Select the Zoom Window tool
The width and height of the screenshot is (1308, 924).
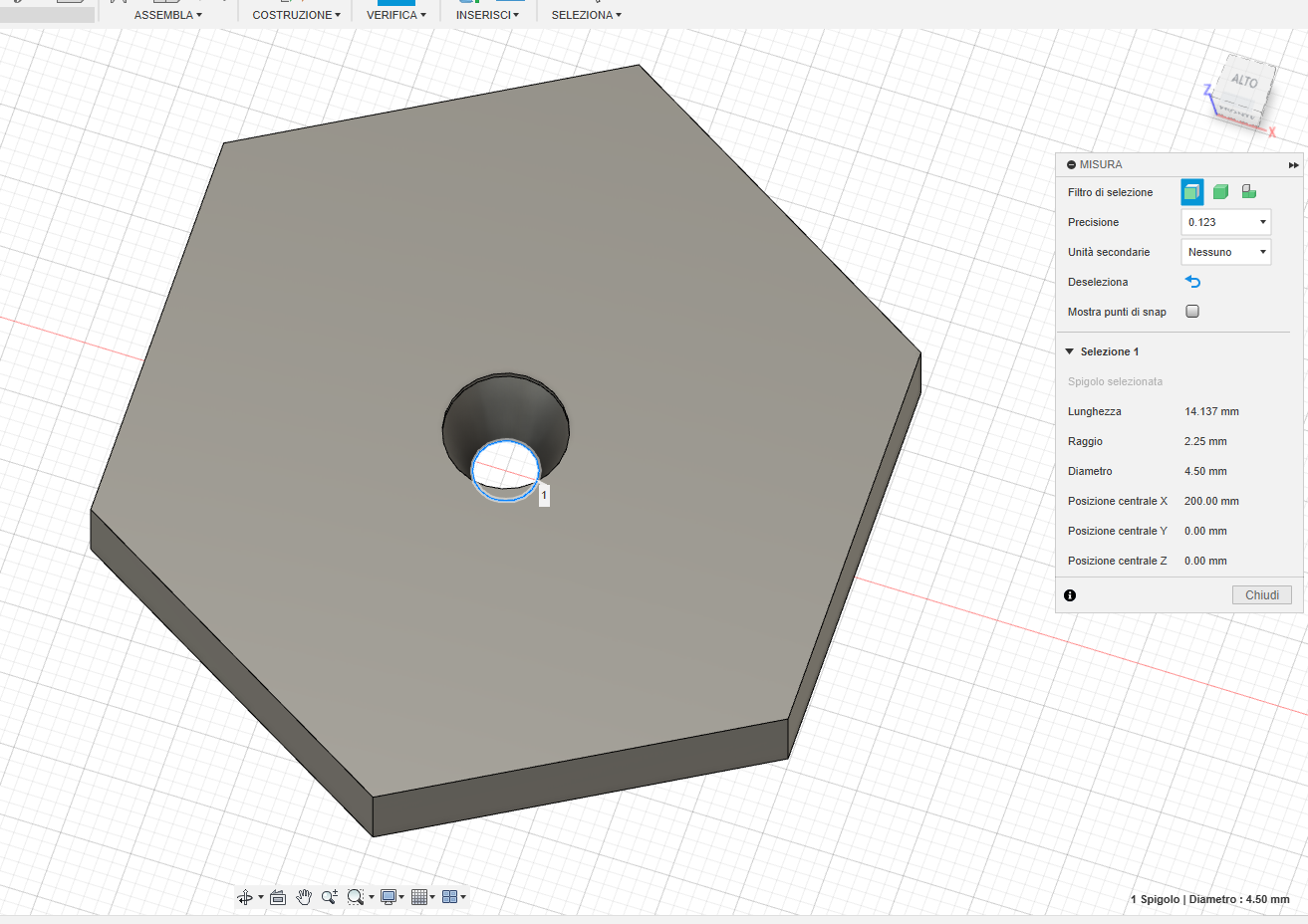(x=355, y=897)
